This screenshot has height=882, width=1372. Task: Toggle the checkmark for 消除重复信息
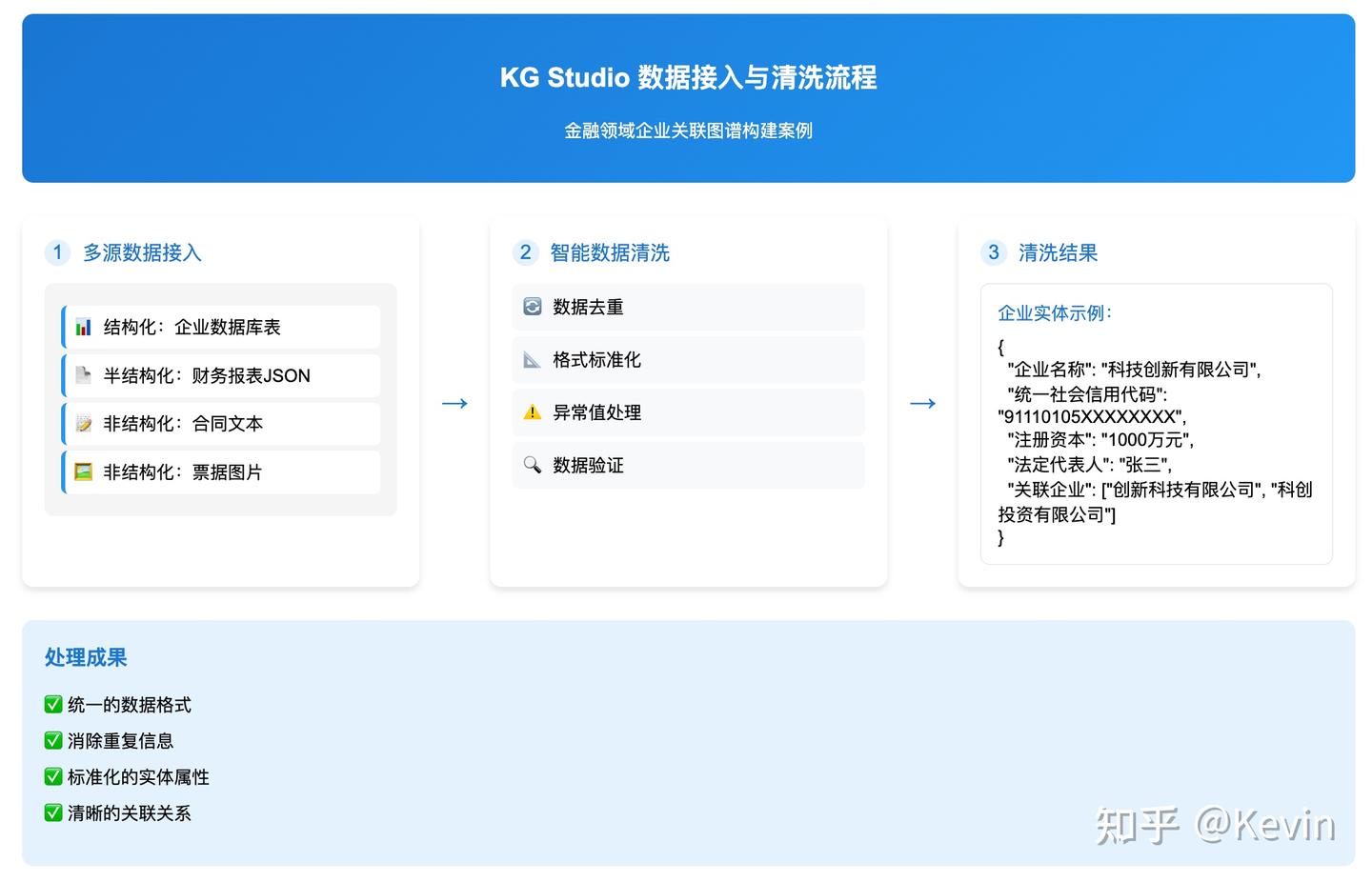point(52,740)
